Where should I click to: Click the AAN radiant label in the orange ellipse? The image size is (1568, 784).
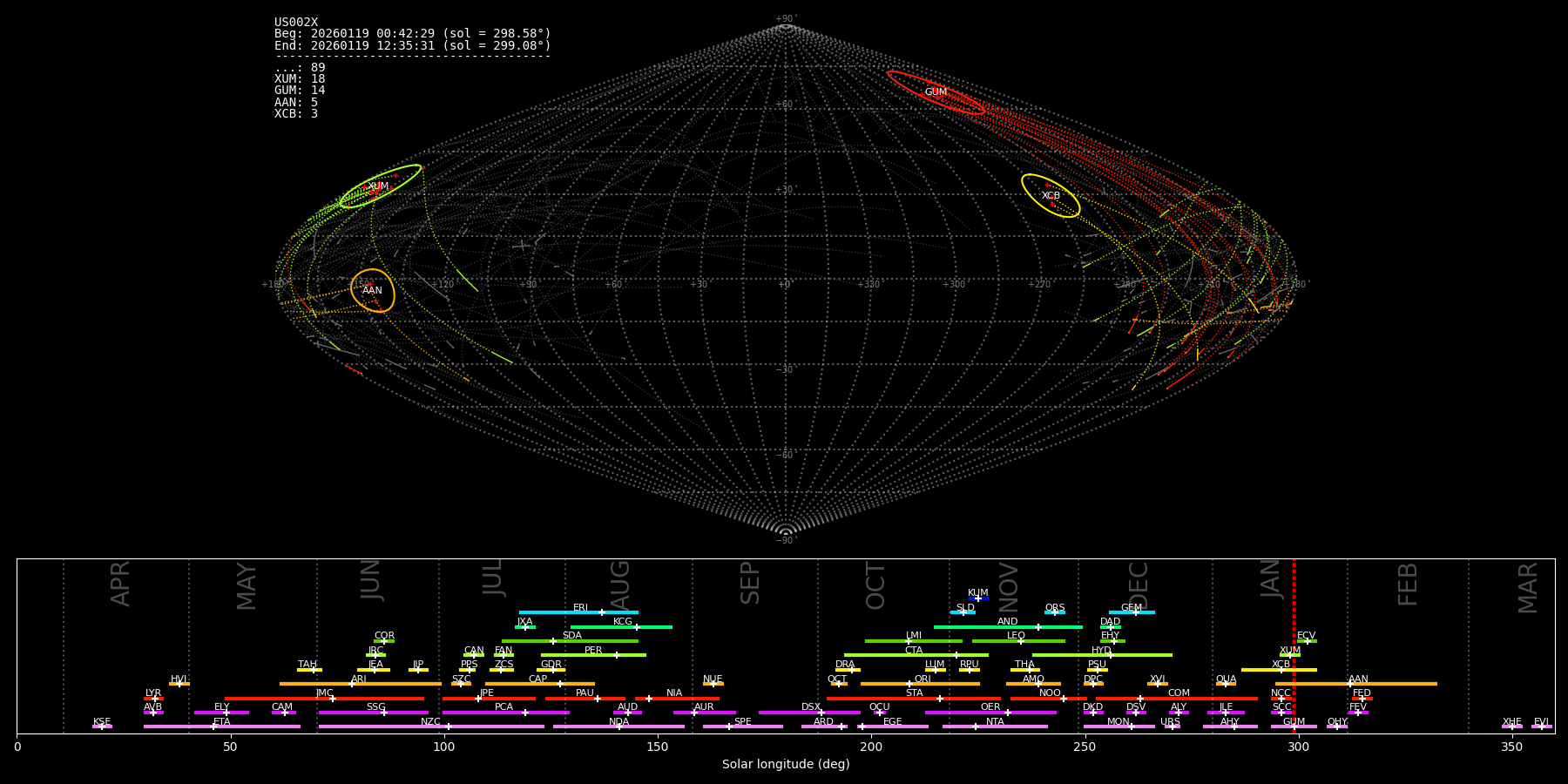pyautogui.click(x=372, y=291)
